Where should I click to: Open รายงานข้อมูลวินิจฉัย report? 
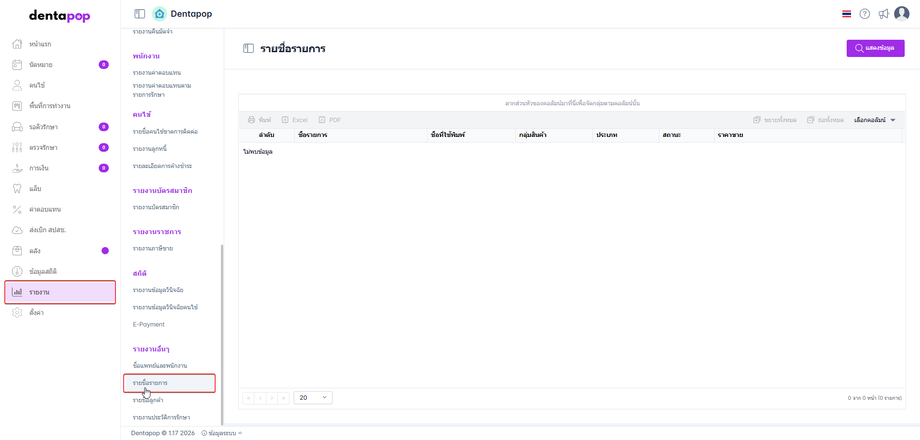(160, 290)
